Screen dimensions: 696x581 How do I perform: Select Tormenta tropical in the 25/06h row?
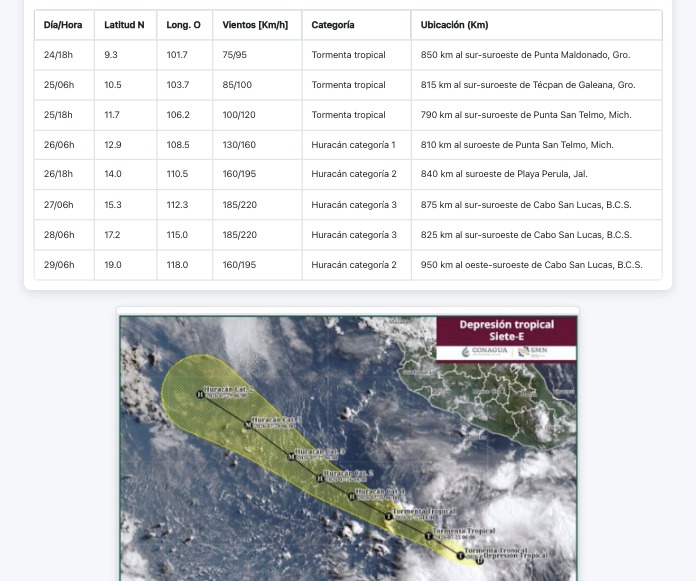pos(348,85)
